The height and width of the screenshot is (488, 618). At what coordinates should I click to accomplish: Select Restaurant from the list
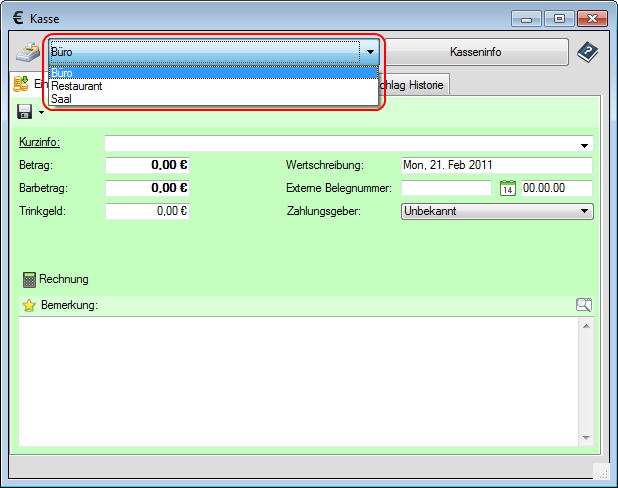pos(77,86)
